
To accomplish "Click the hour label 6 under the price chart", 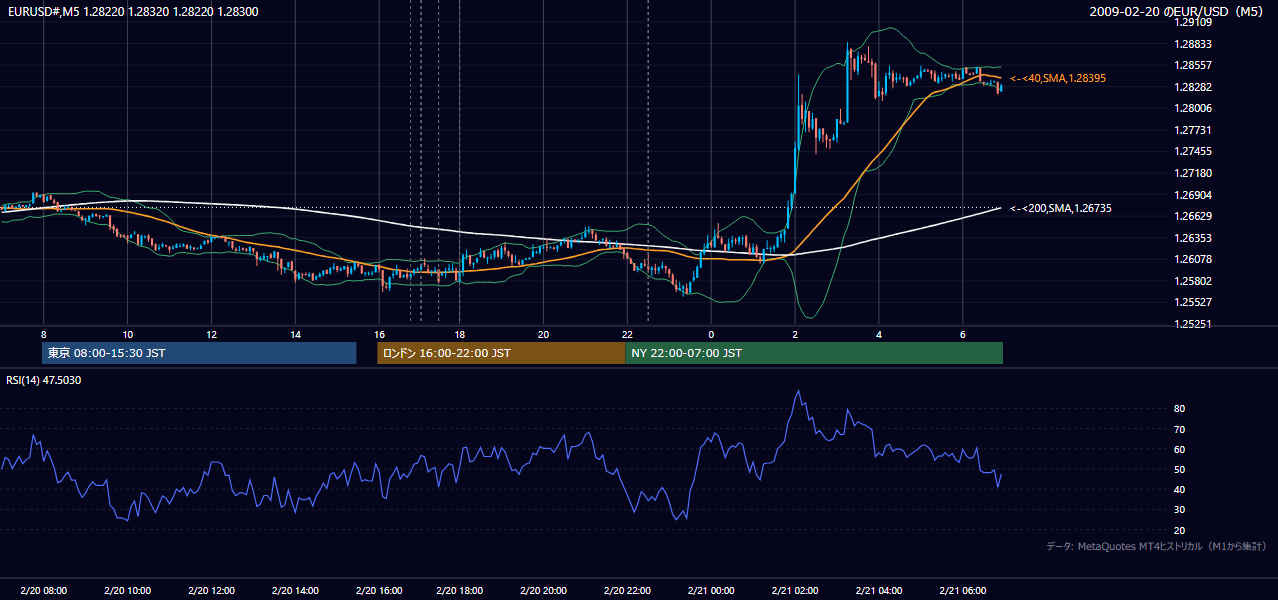I will (962, 334).
